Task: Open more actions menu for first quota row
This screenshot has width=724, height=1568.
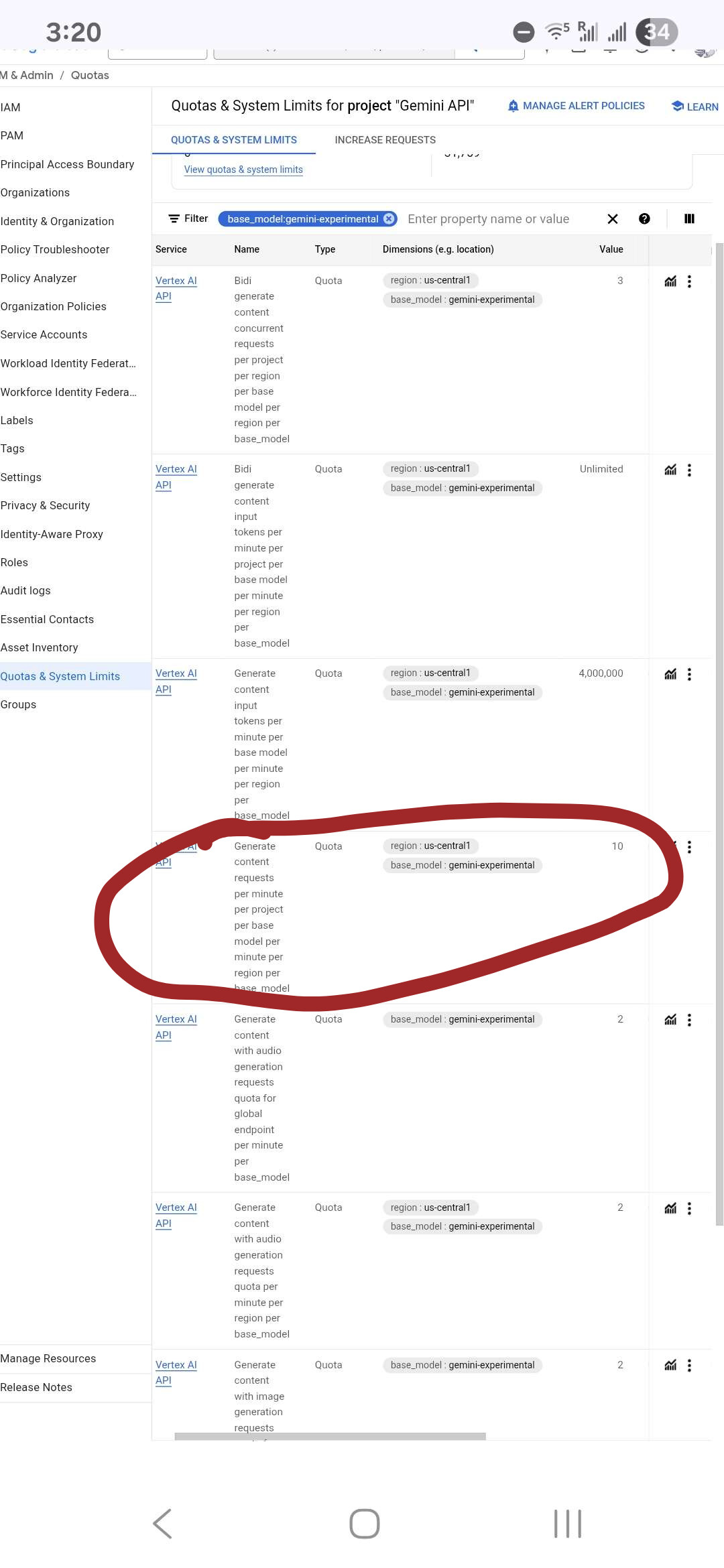Action: point(689,281)
